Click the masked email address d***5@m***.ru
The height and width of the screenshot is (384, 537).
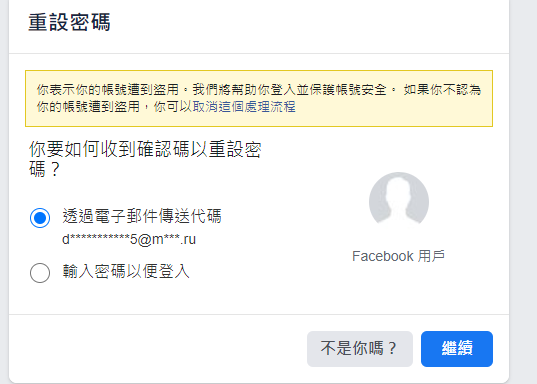tap(129, 239)
